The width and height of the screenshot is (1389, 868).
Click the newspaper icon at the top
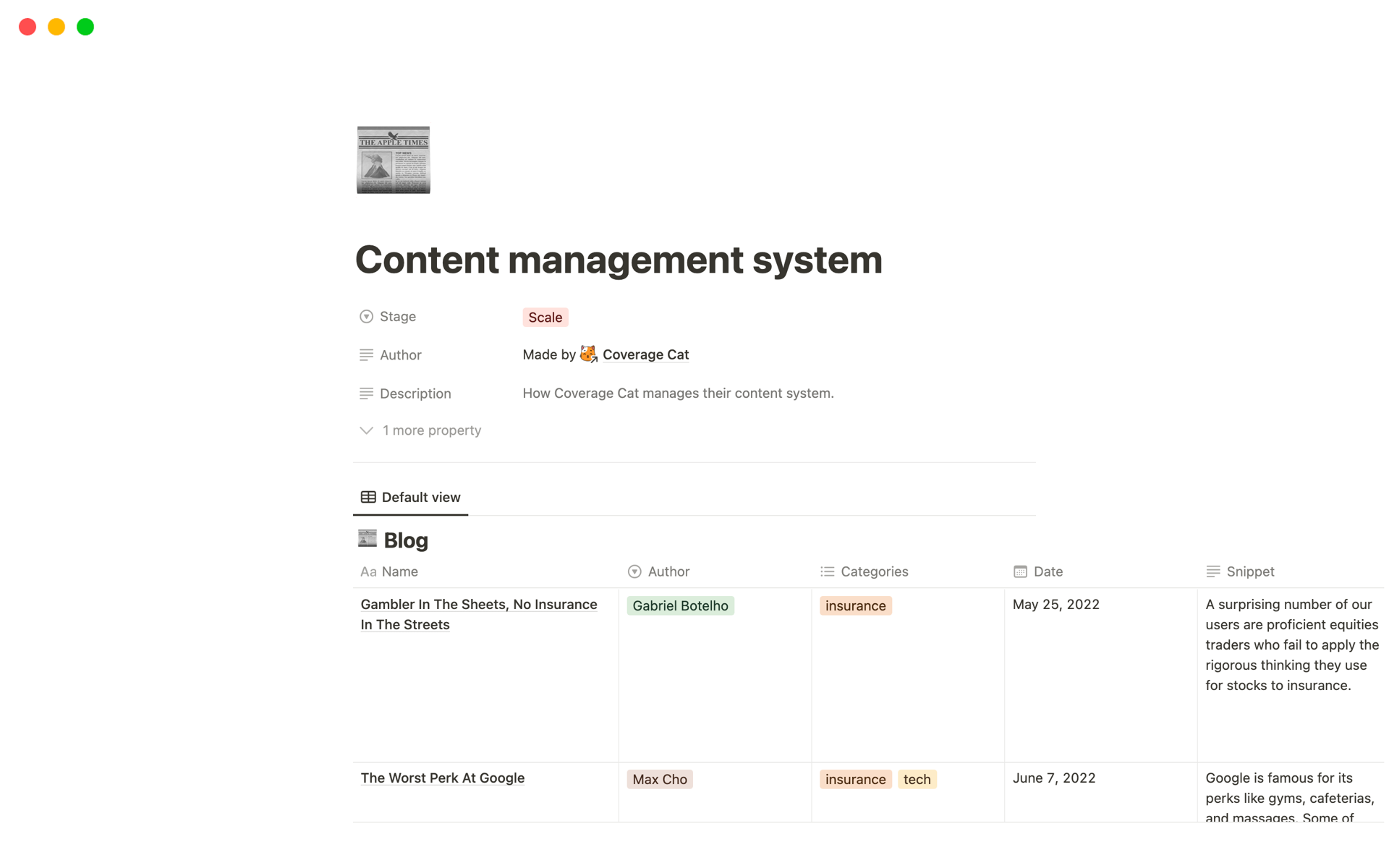tap(393, 159)
